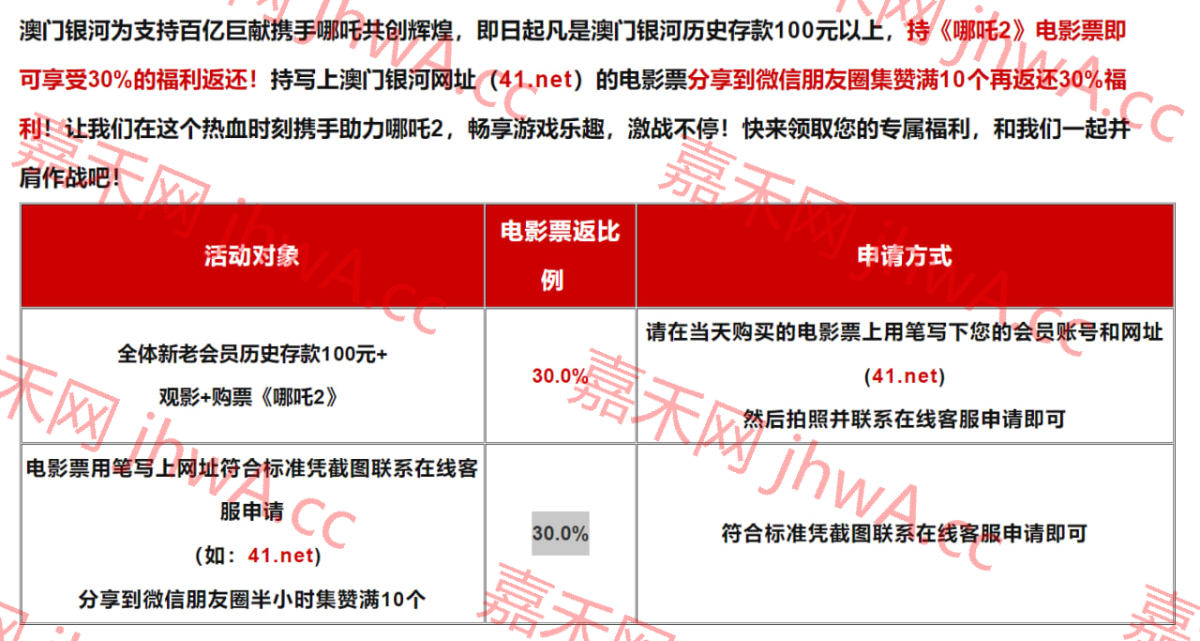1200x641 pixels.
Task: Click the paragraph ending 肩作战吧！
Action: 70,179
